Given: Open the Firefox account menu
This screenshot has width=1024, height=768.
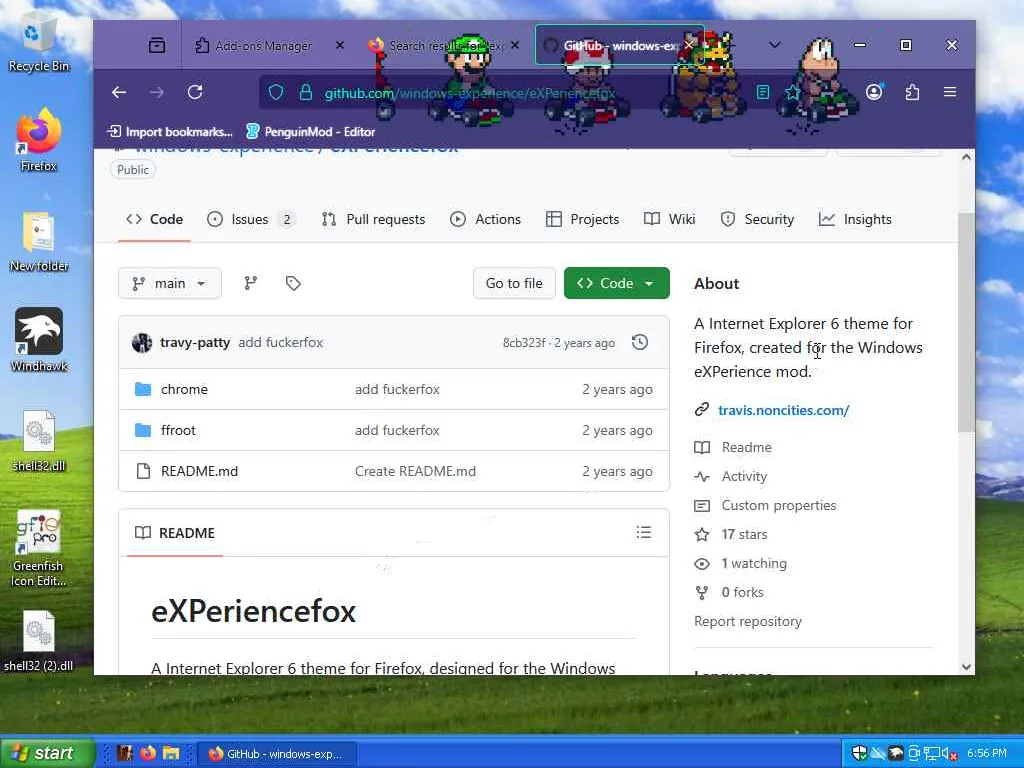Looking at the screenshot, I should pyautogui.click(x=874, y=92).
